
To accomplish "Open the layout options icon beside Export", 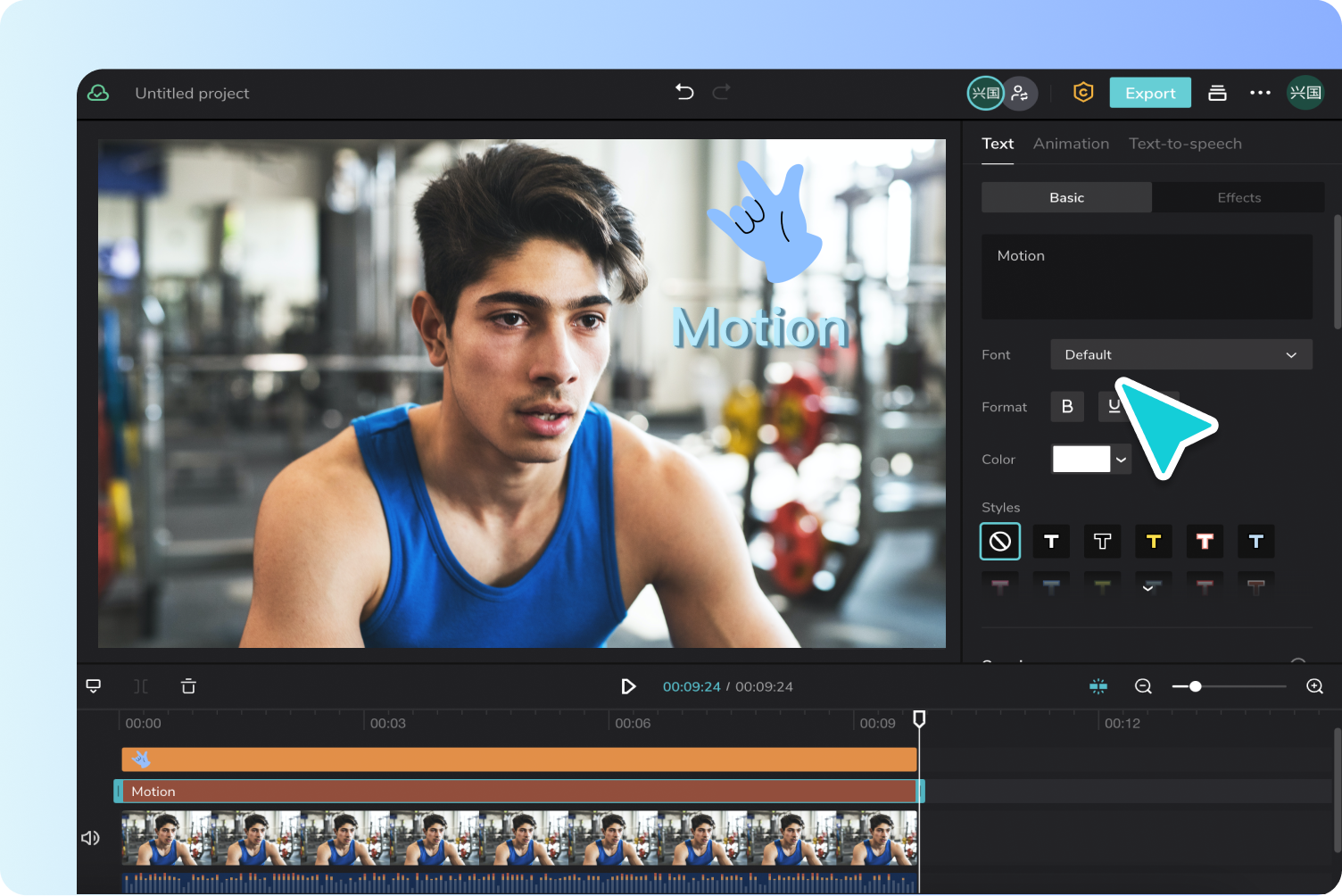I will pos(1217,93).
